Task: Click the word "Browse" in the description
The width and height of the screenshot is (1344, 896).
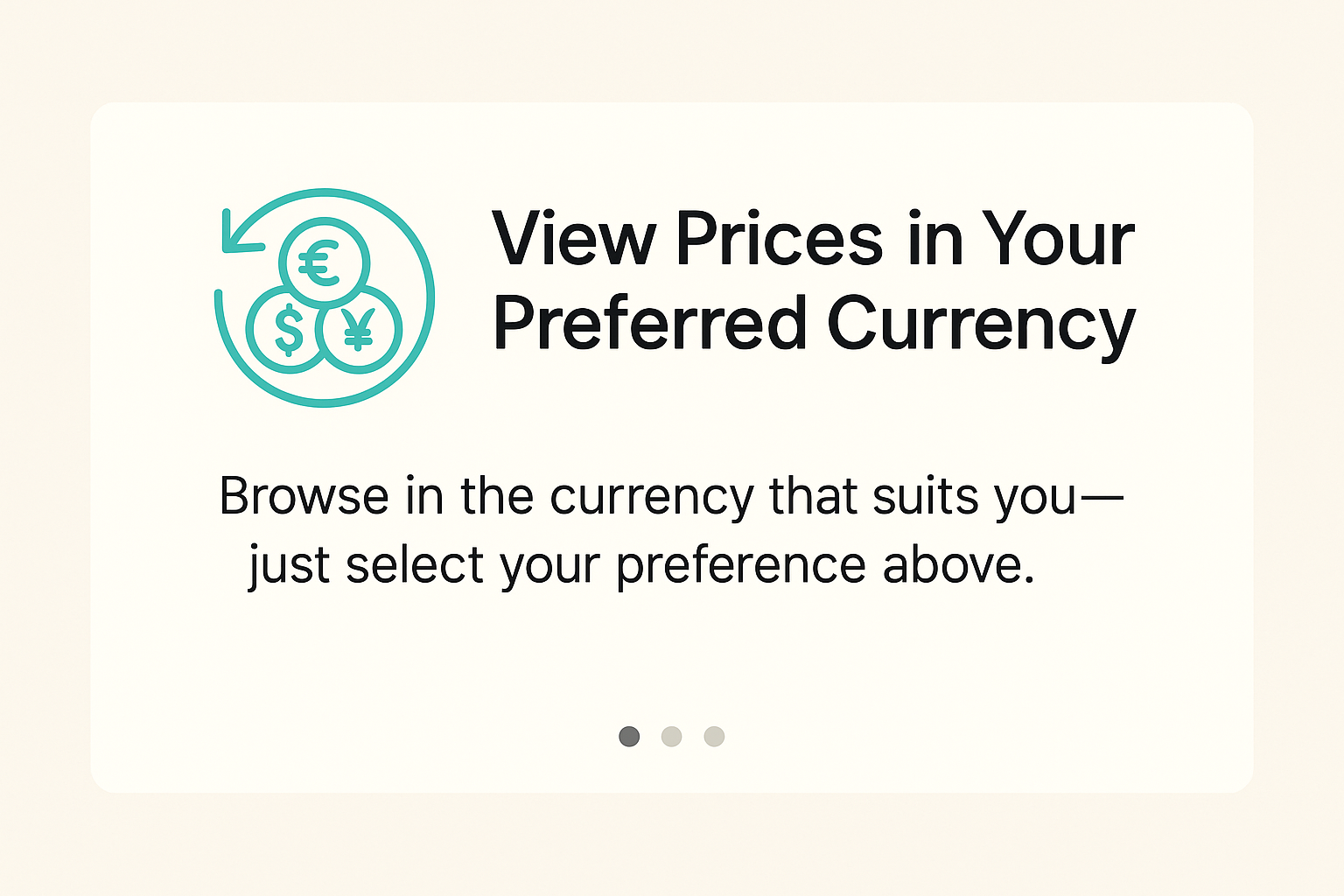Action: click(304, 496)
